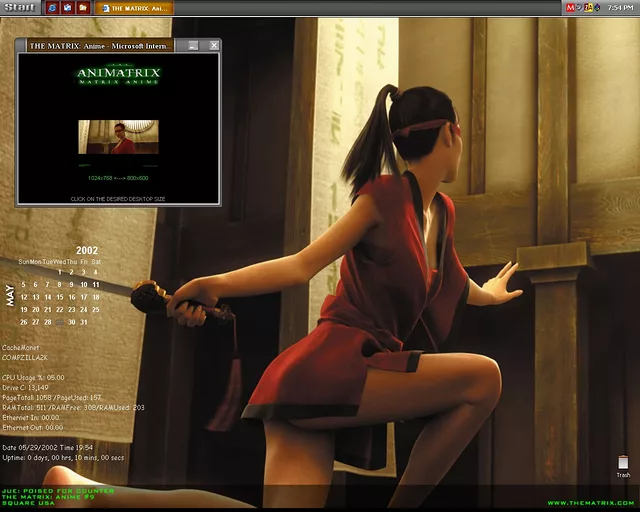The width and height of the screenshot is (640, 512).
Task: Switch to THE MATRIX taskbar window button
Action: pos(134,8)
